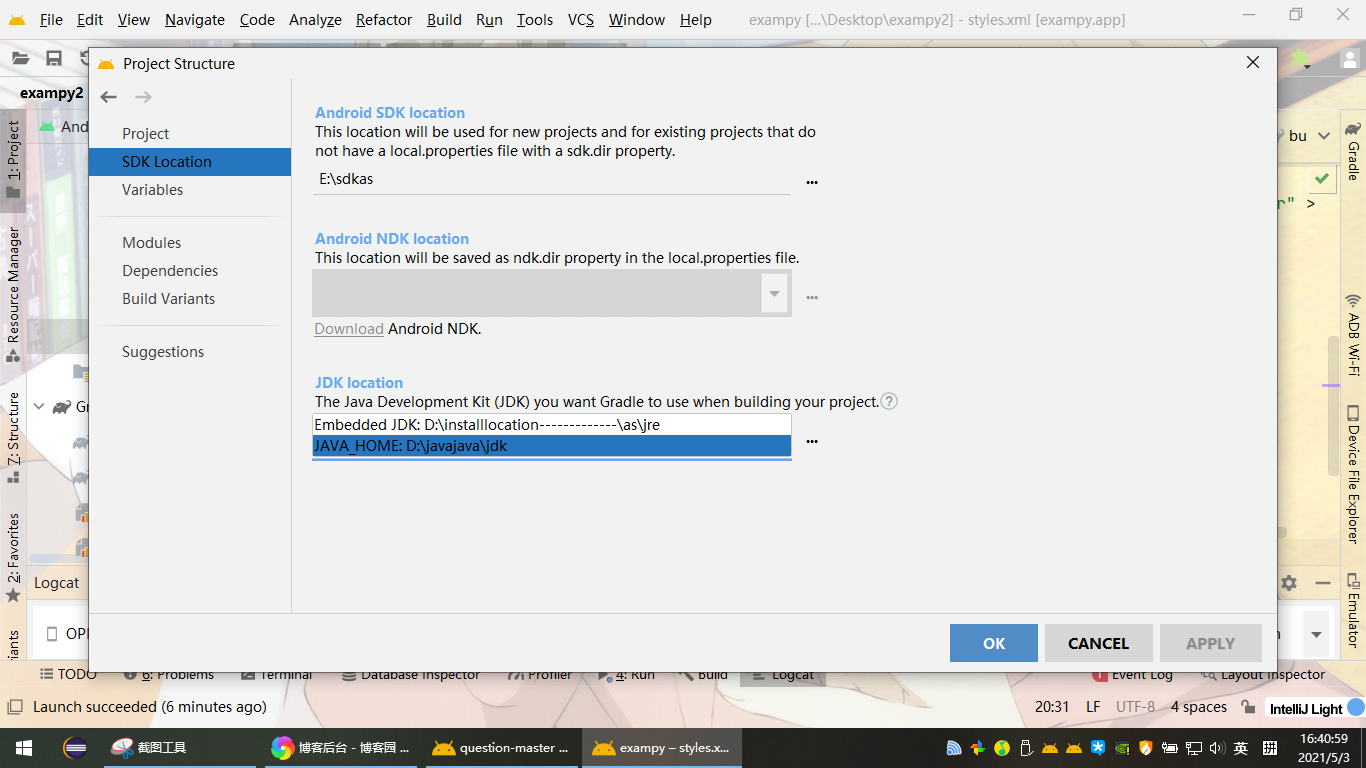This screenshot has width=1366, height=768.
Task: Close the Project Structure dialog
Action: click(x=1252, y=62)
